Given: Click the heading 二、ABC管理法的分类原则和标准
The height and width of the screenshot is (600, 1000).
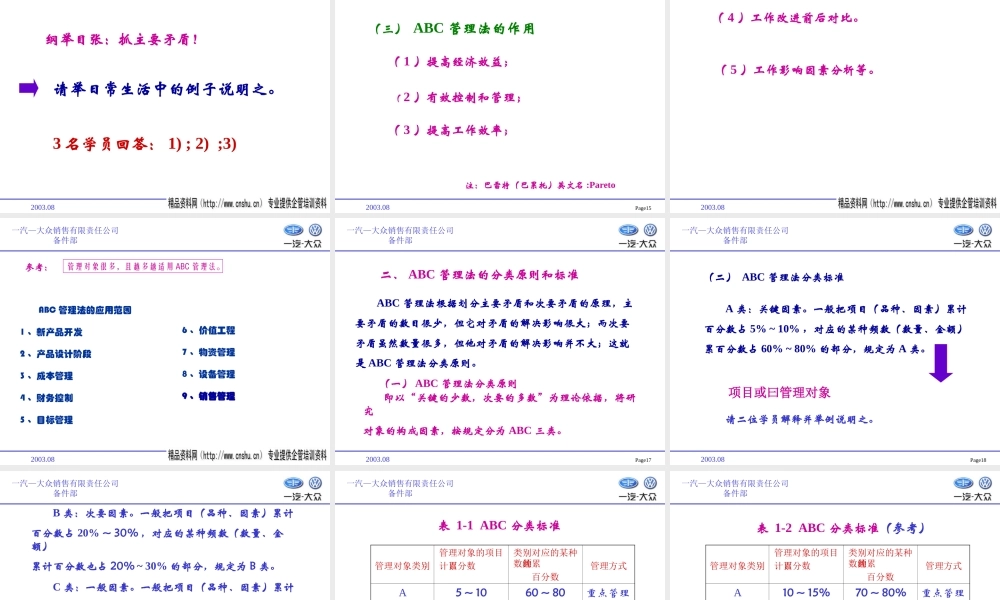Looking at the screenshot, I should (480, 275).
